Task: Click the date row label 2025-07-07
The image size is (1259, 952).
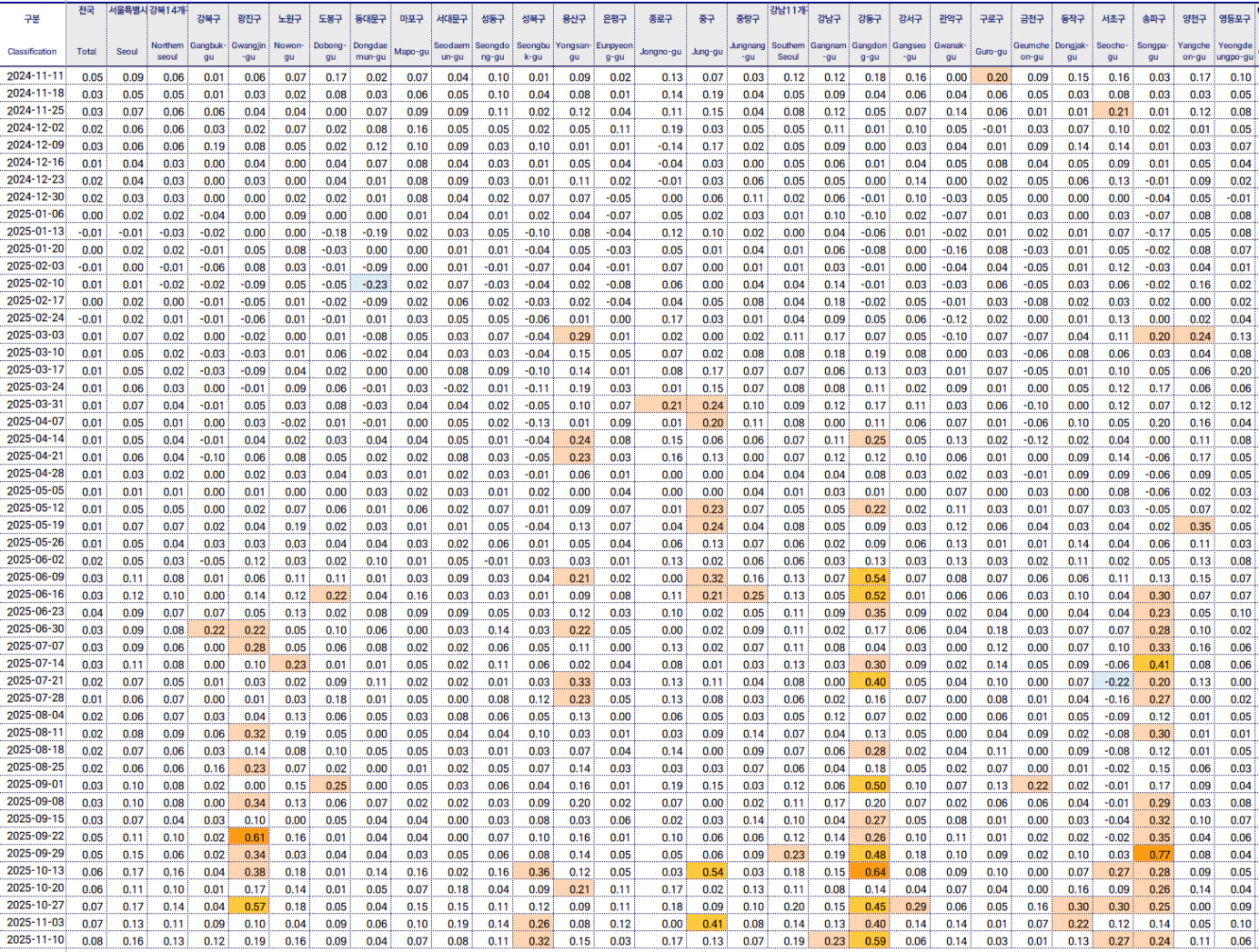Action: coord(35,646)
